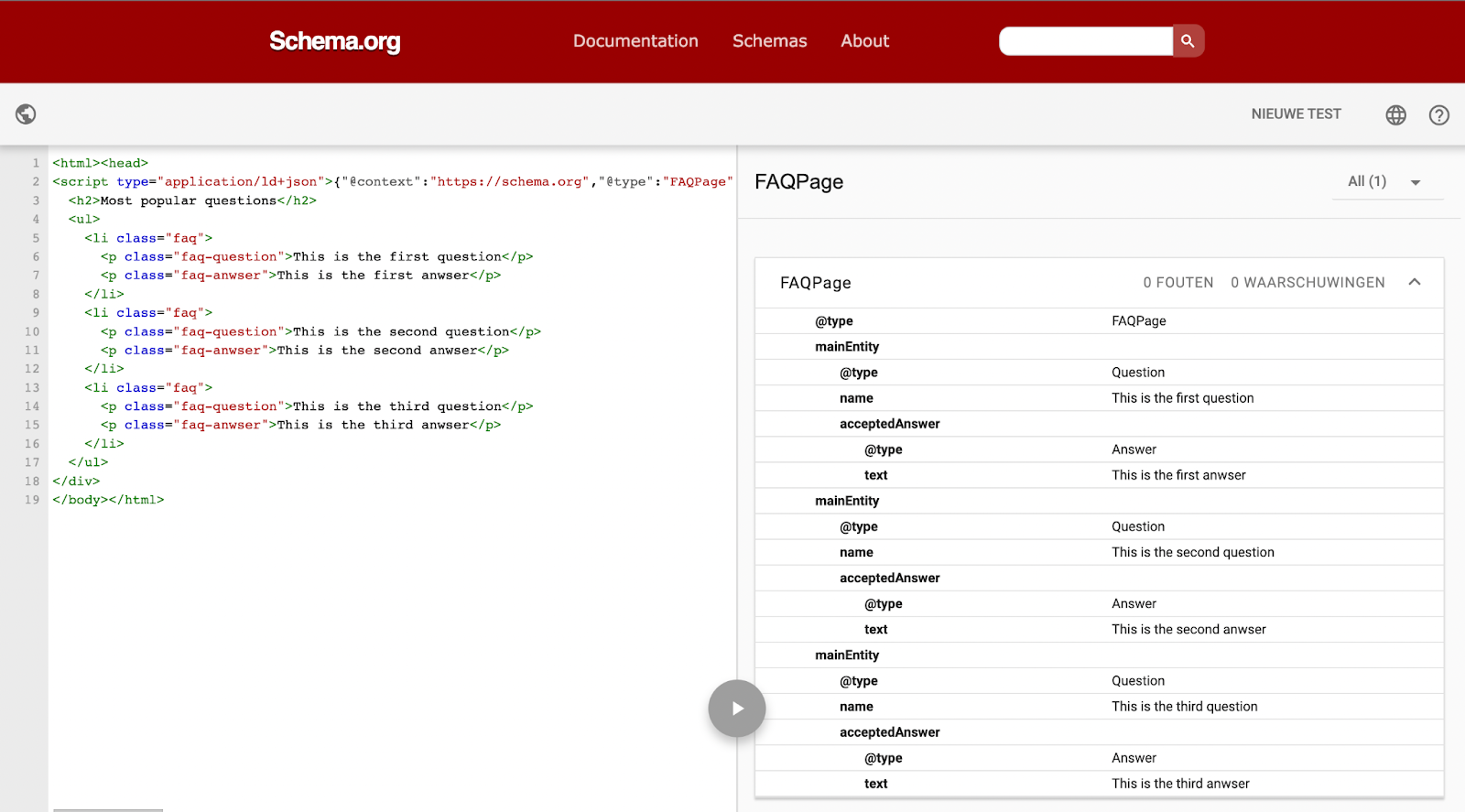Select the first mainEntity row
Image resolution: width=1465 pixels, height=812 pixels.
tap(847, 347)
